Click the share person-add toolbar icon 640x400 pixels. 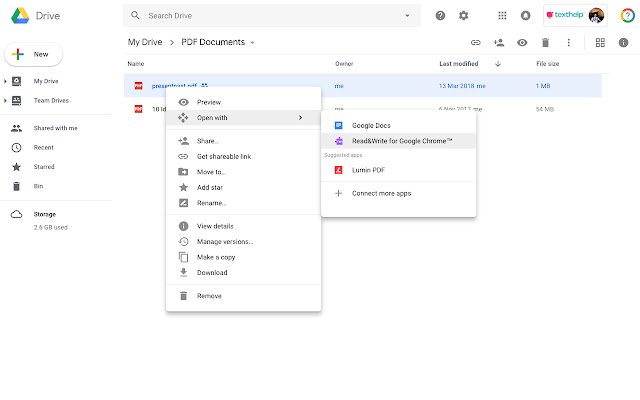499,42
